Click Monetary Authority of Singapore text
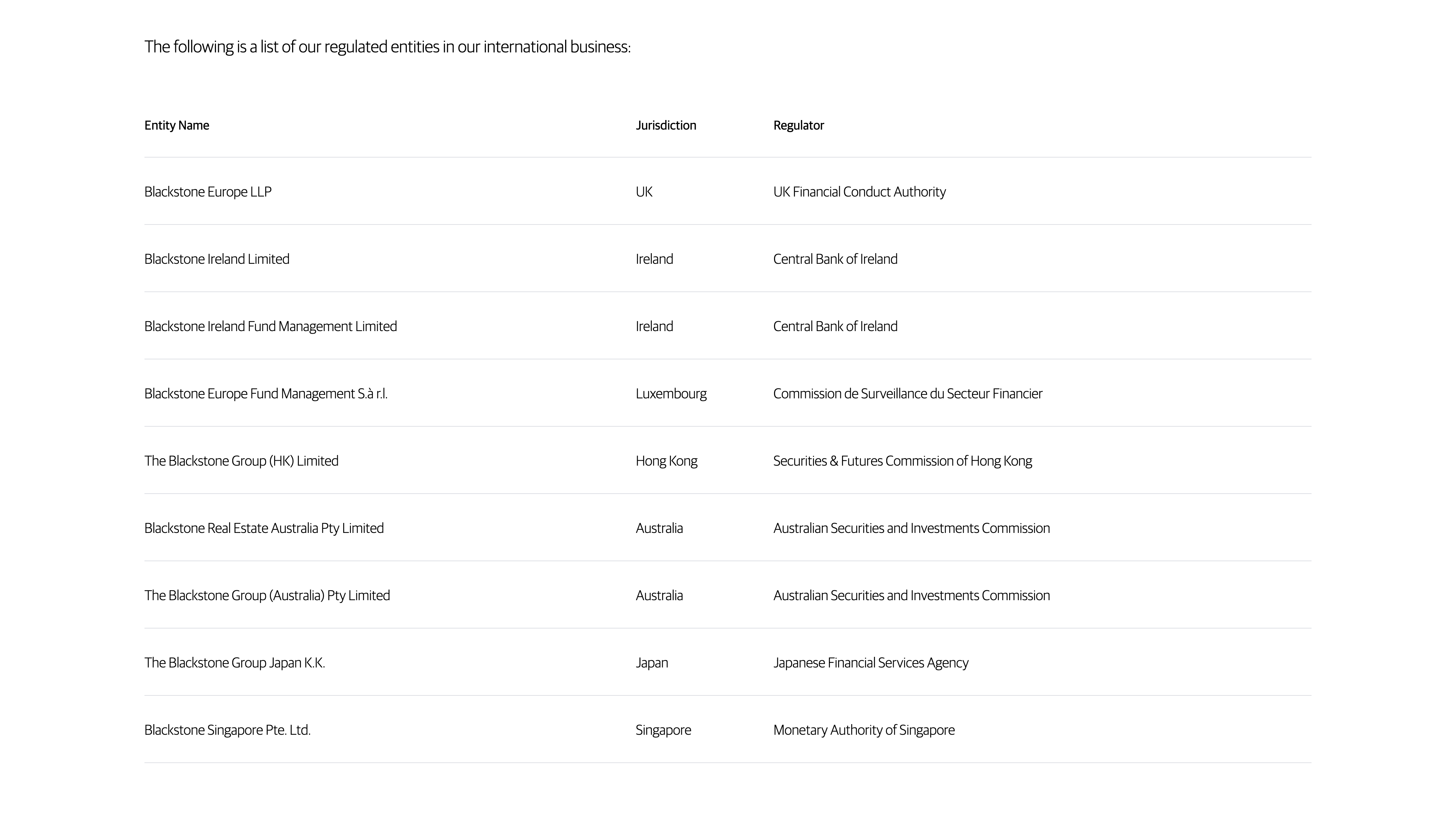The width and height of the screenshot is (1456, 813). [x=864, y=730]
